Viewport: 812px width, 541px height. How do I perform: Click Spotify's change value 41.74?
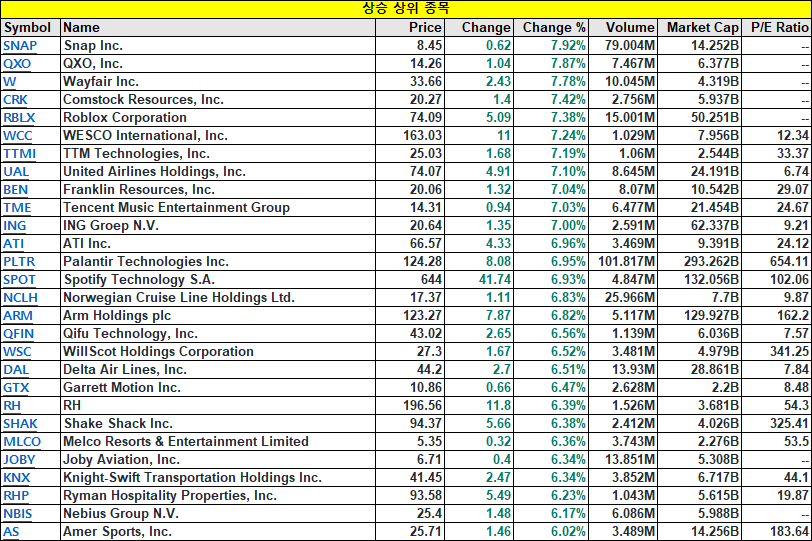pyautogui.click(x=479, y=280)
